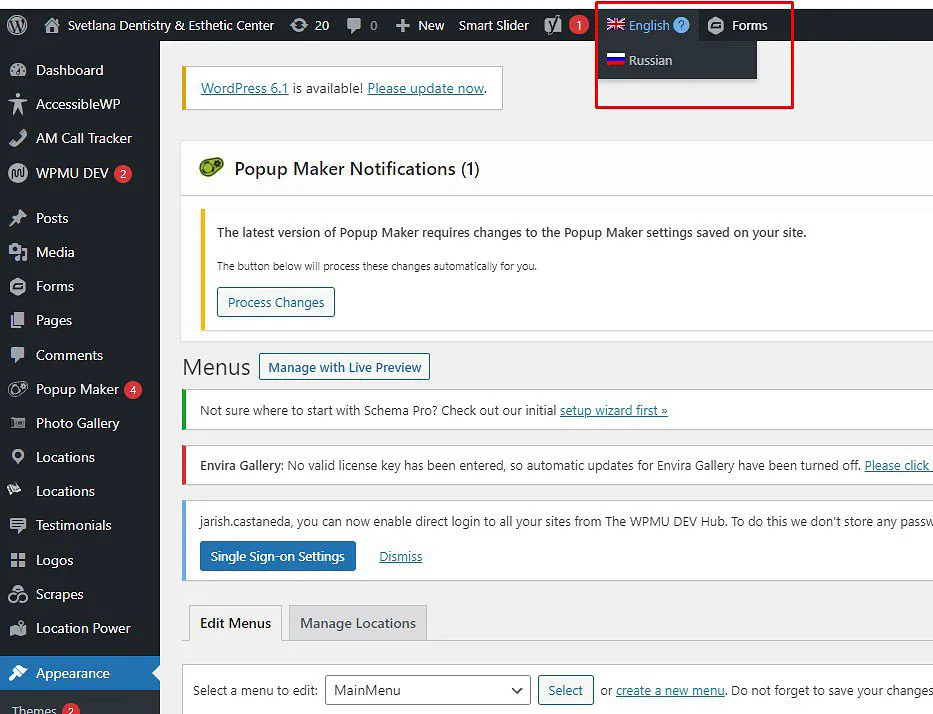Screen dimensions: 933x714
Task: Click the blue help icon beside English
Action: click(681, 25)
